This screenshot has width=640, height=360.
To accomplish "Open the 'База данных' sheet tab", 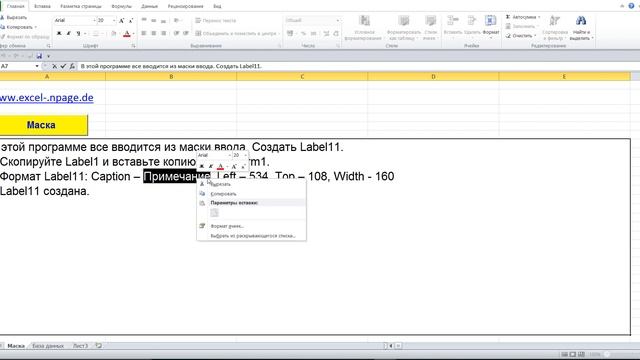I will (48, 346).
